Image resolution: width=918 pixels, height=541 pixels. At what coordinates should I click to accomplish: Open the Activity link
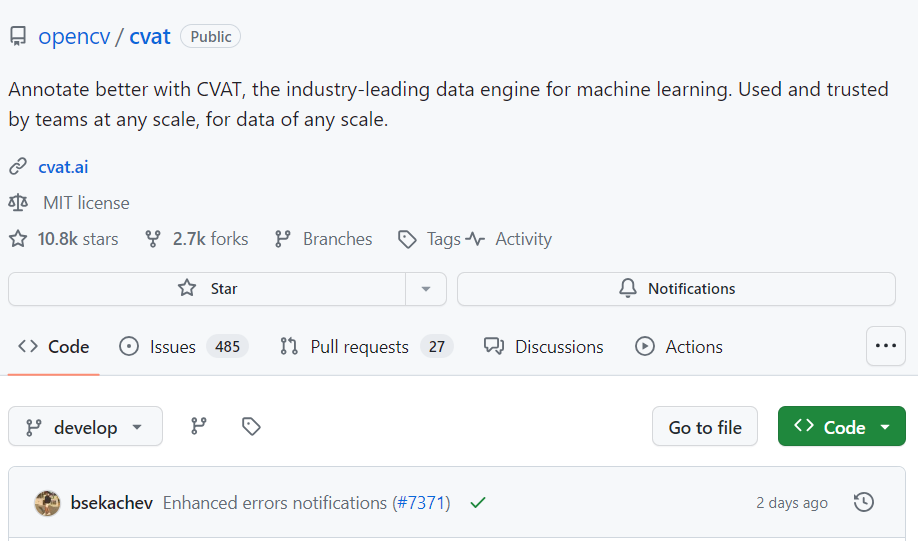coord(523,239)
